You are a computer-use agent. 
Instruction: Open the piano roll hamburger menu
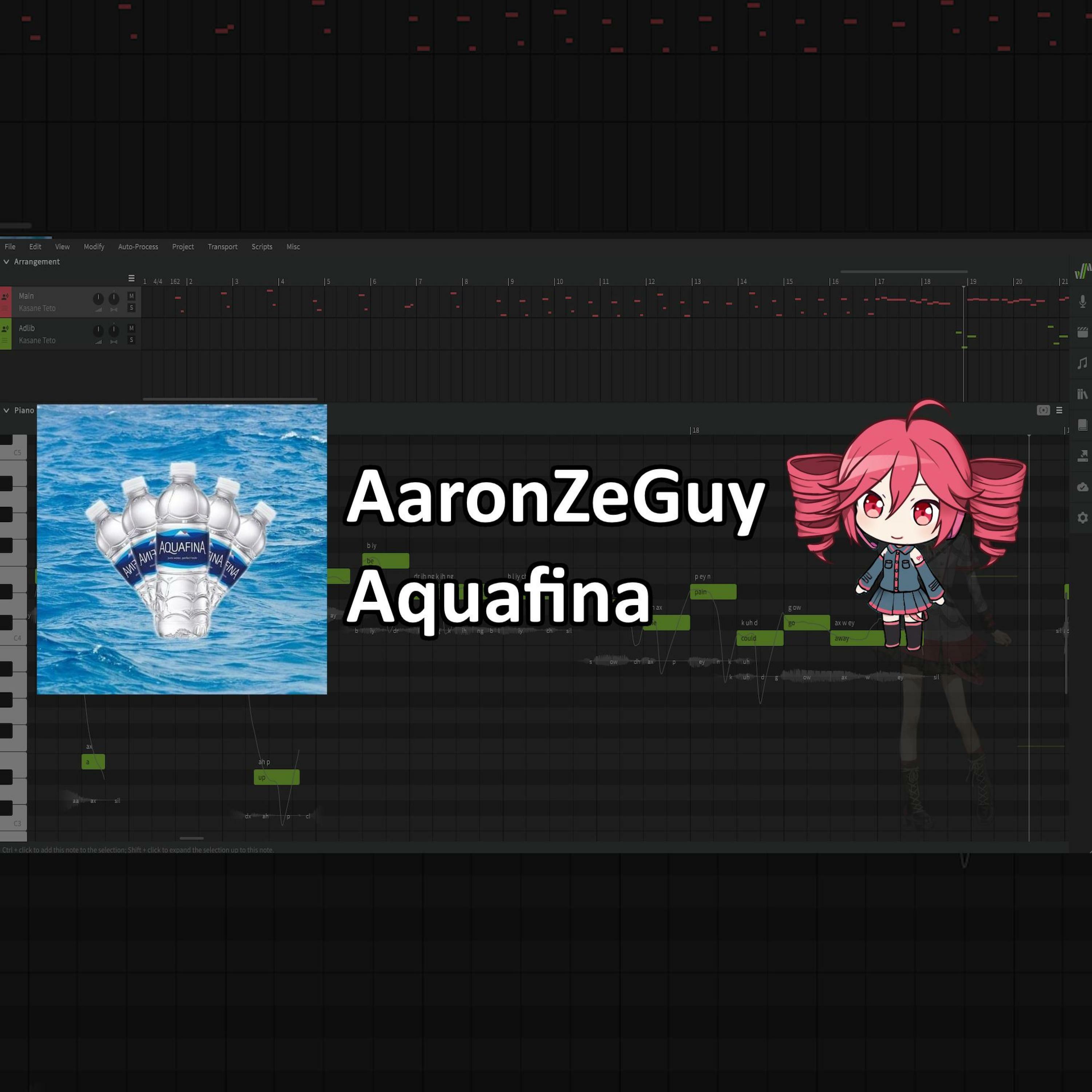click(1059, 410)
